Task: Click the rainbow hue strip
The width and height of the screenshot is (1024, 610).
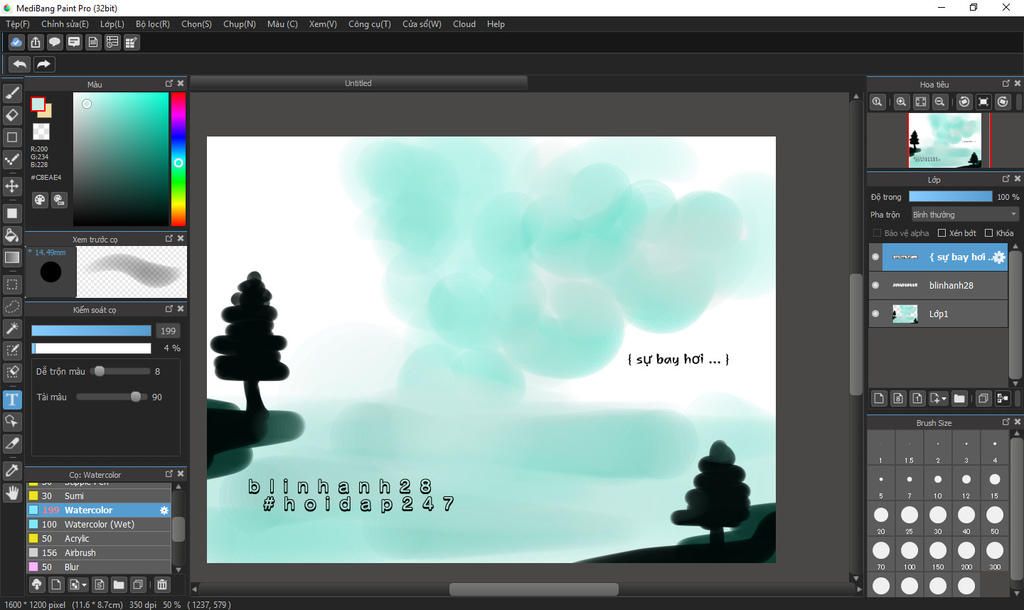Action: point(178,159)
